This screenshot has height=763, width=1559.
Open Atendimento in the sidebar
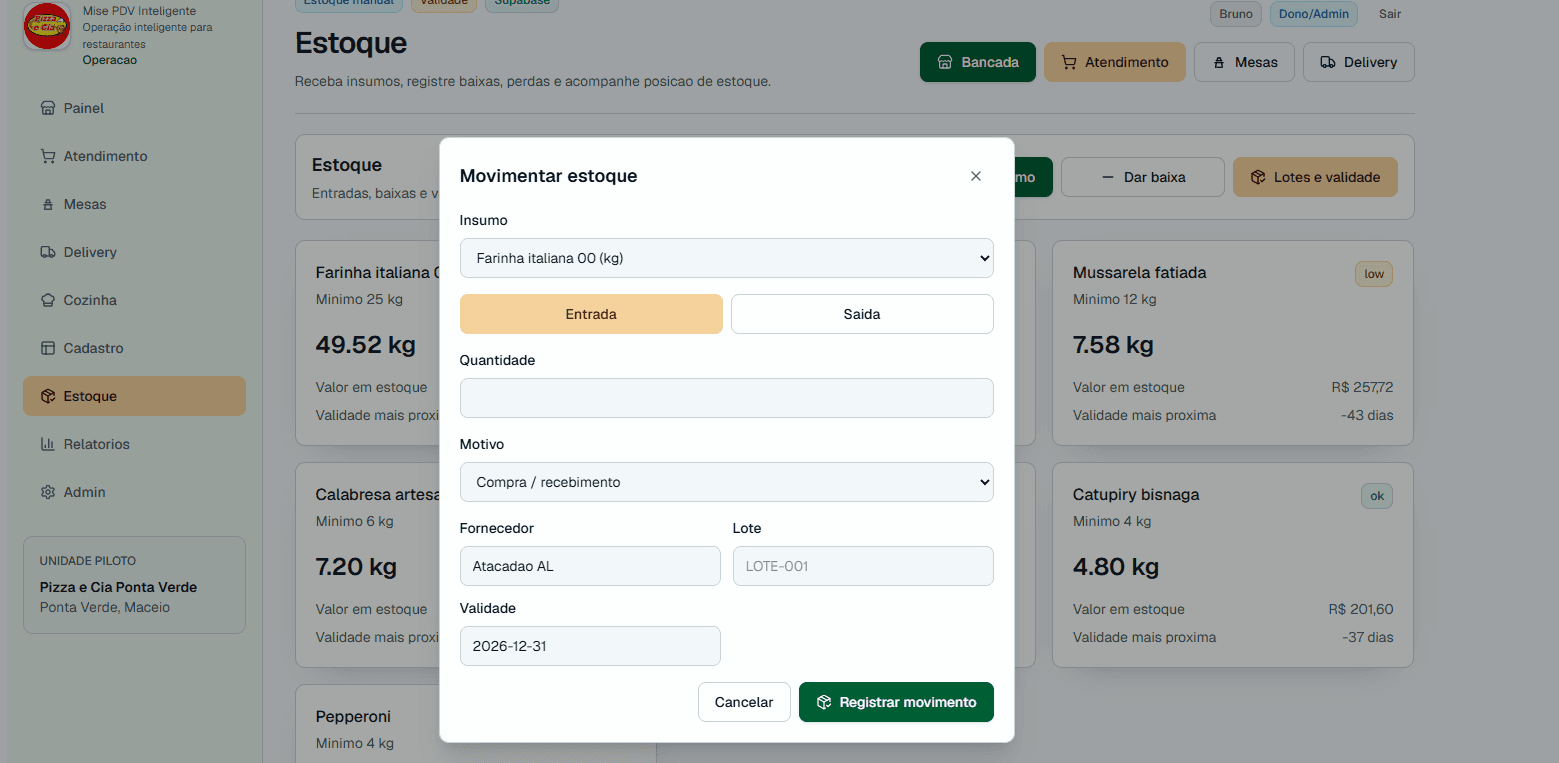134,156
